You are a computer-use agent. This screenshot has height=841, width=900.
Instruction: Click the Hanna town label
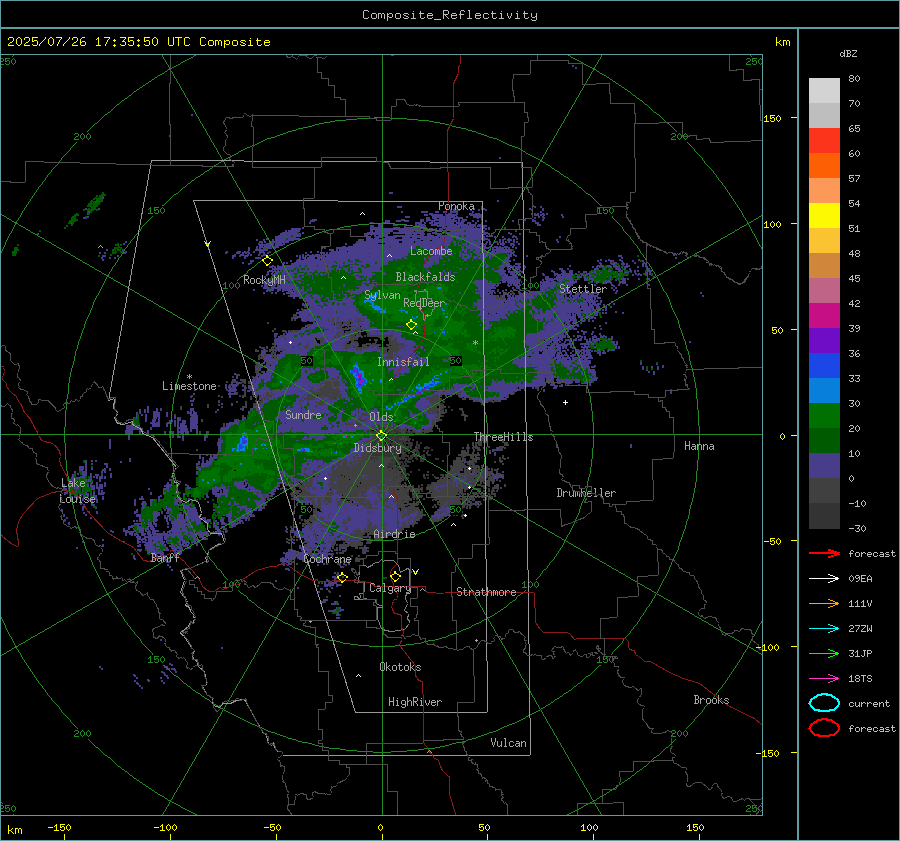[699, 446]
